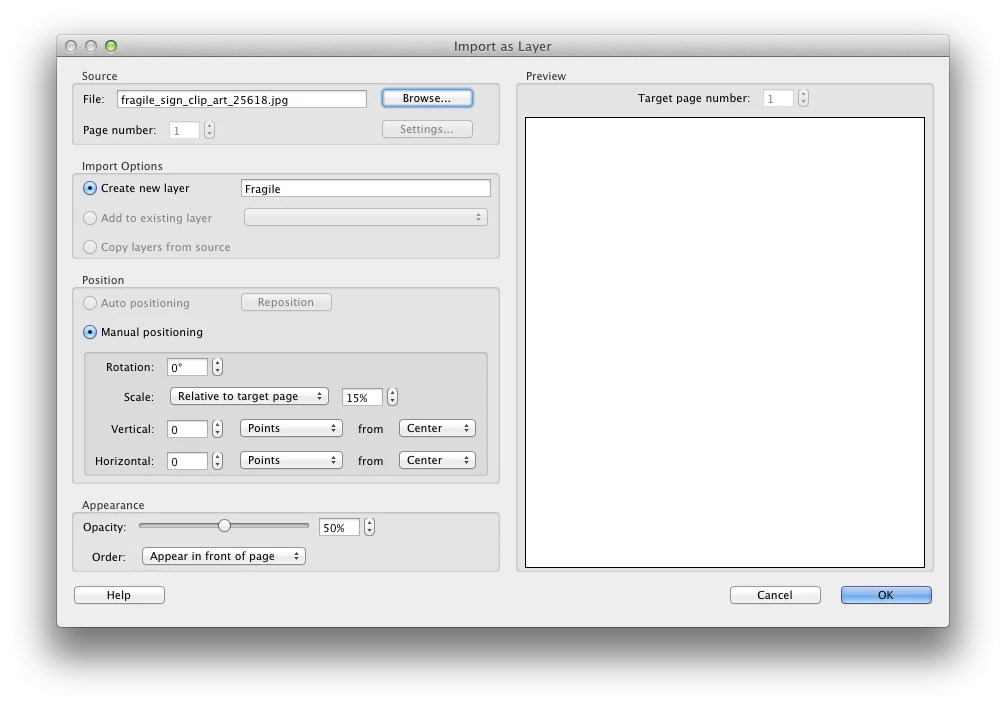Click the File name input field
This screenshot has width=1006, height=706.
242,99
